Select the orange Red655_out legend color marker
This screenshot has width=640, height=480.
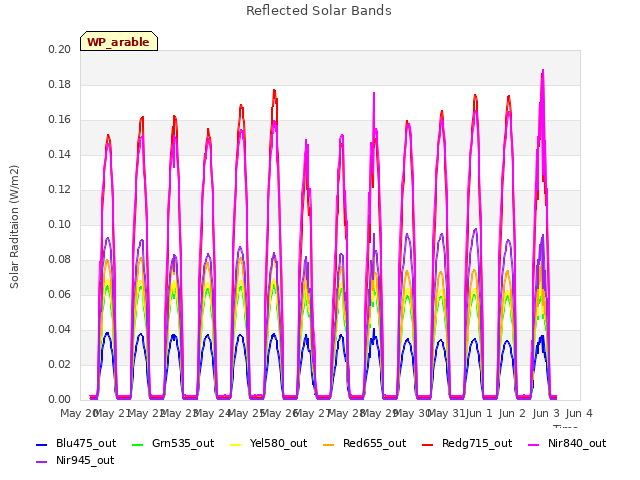(x=329, y=444)
